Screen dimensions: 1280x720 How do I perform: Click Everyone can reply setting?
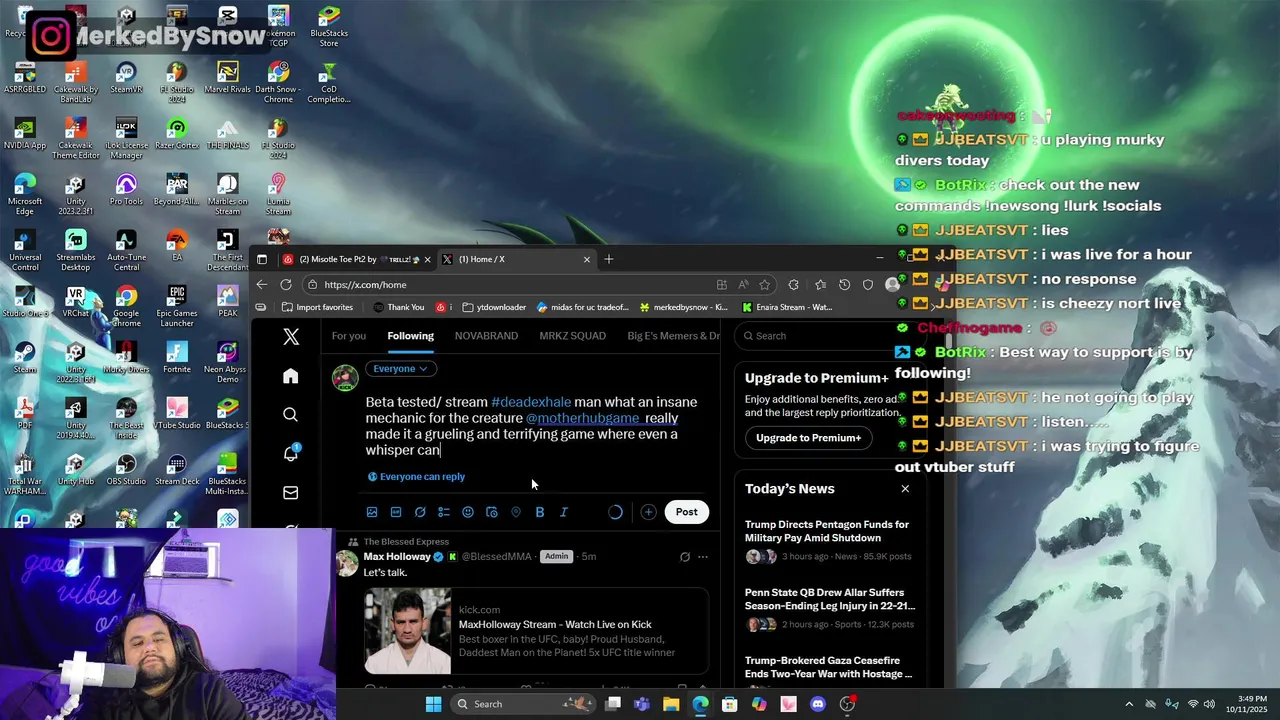coord(416,477)
